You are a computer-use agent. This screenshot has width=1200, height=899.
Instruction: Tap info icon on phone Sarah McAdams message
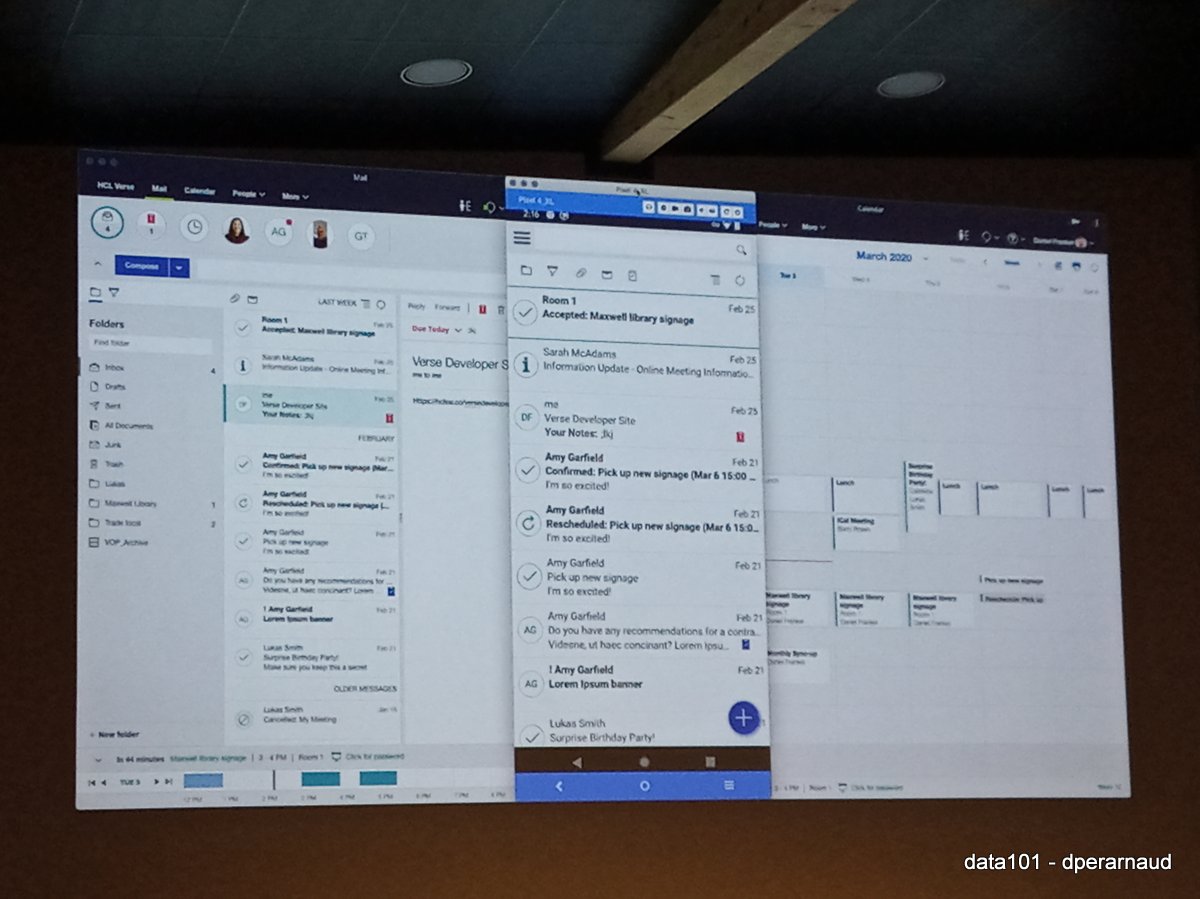526,364
